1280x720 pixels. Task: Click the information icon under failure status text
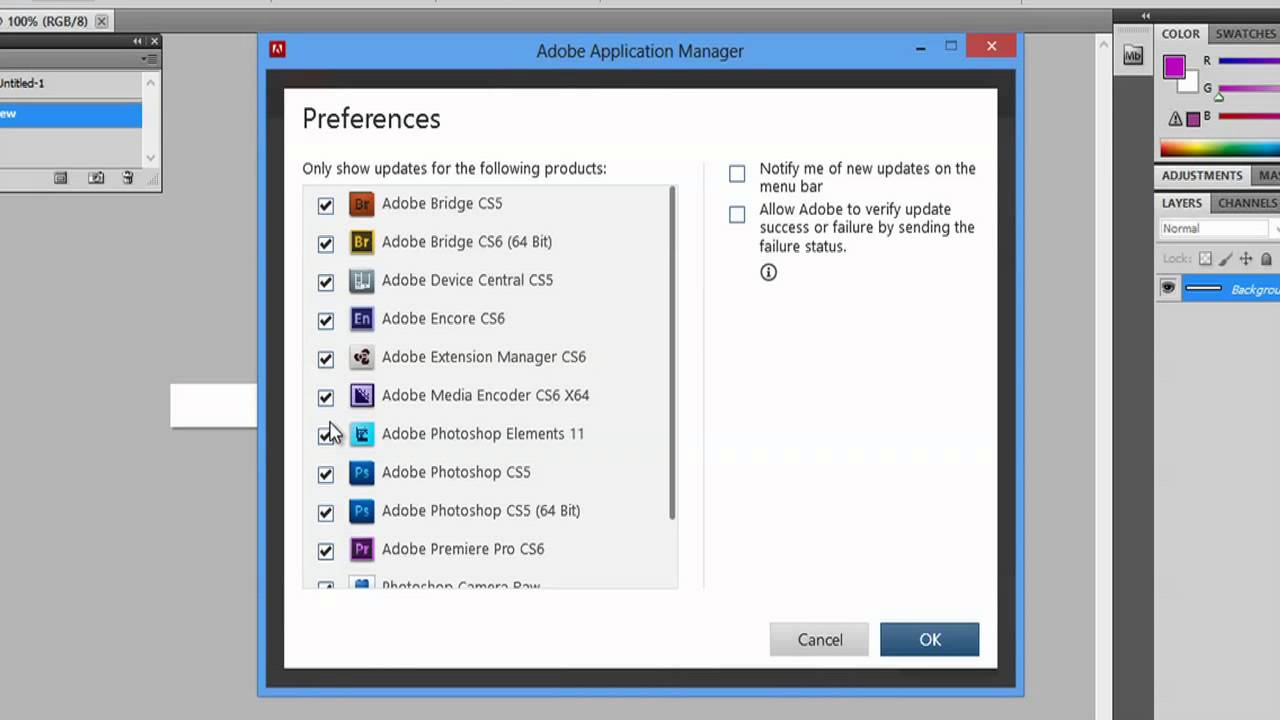click(x=768, y=272)
